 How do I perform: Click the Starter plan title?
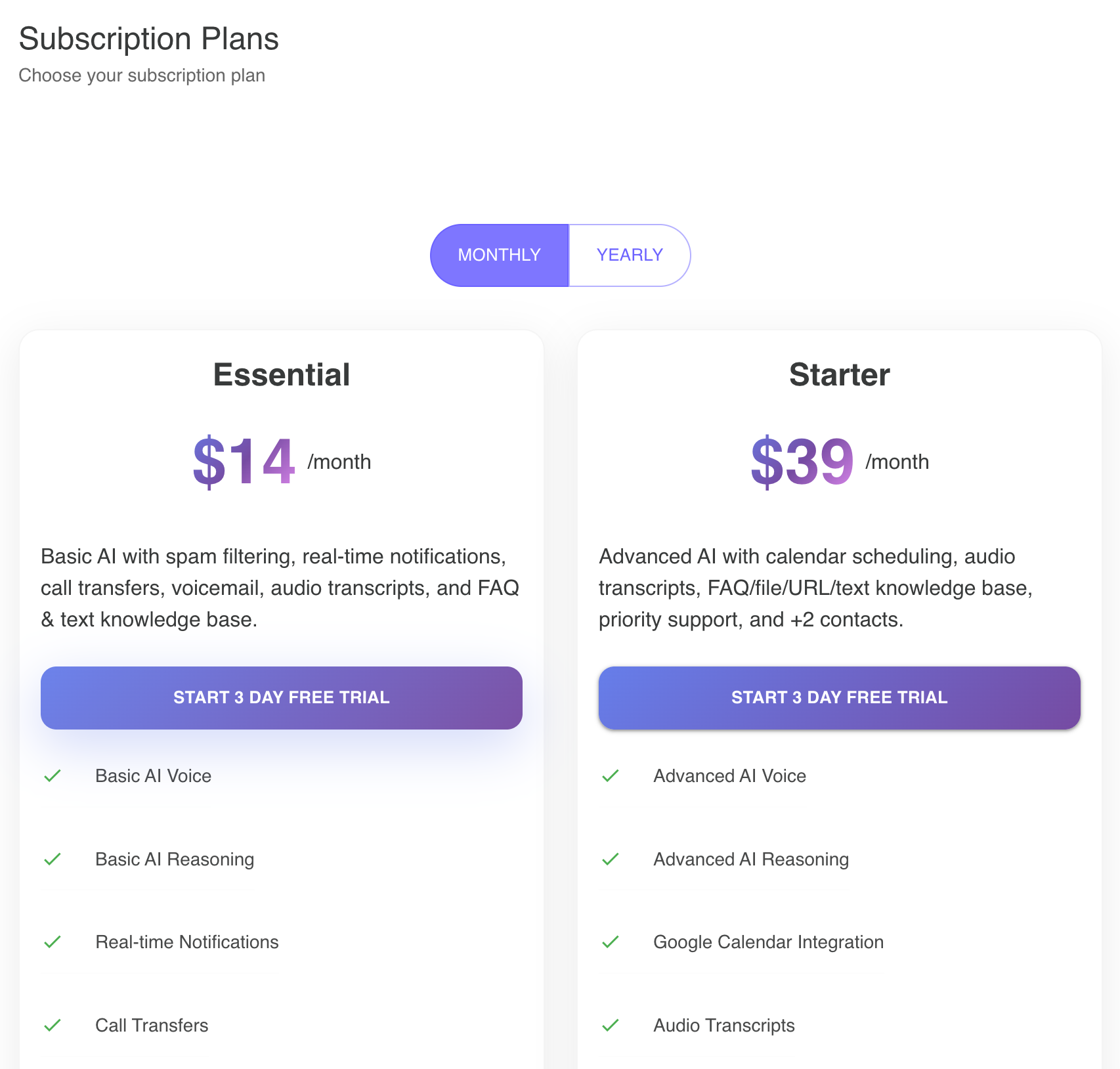click(838, 374)
